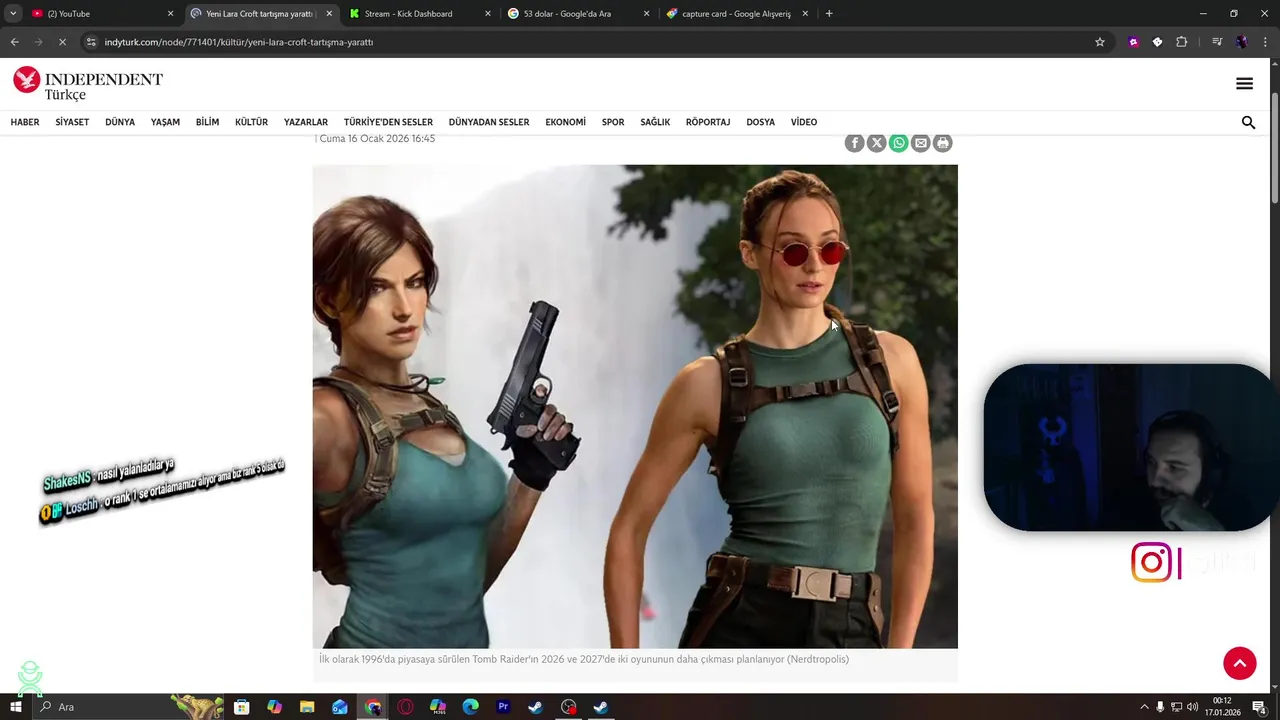This screenshot has width=1280, height=720.
Task: Open the VİDEO section
Action: pos(804,122)
